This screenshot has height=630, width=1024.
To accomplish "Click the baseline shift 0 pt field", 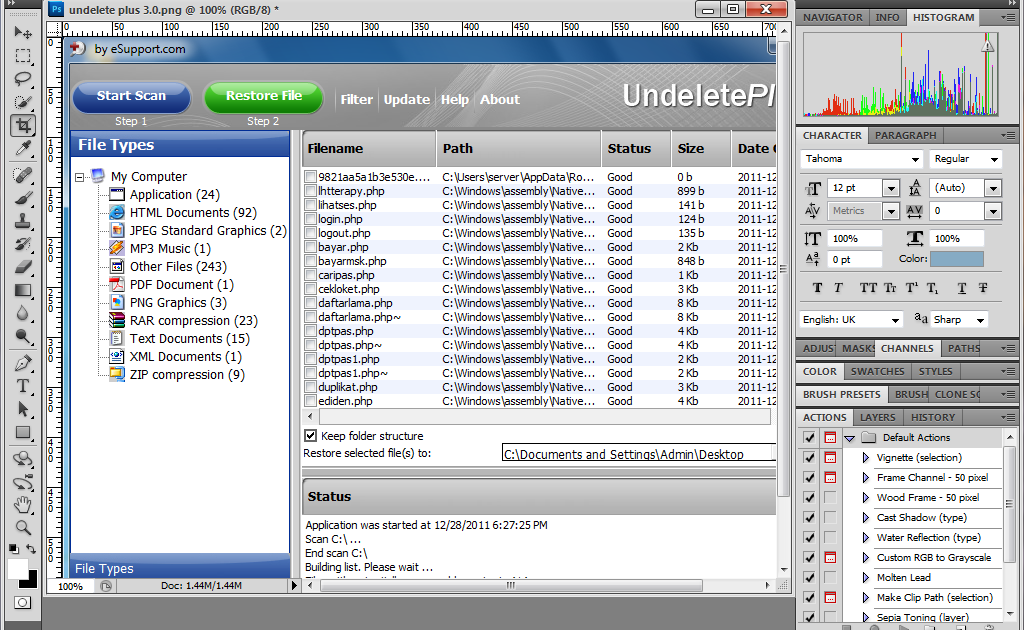I will [x=855, y=259].
